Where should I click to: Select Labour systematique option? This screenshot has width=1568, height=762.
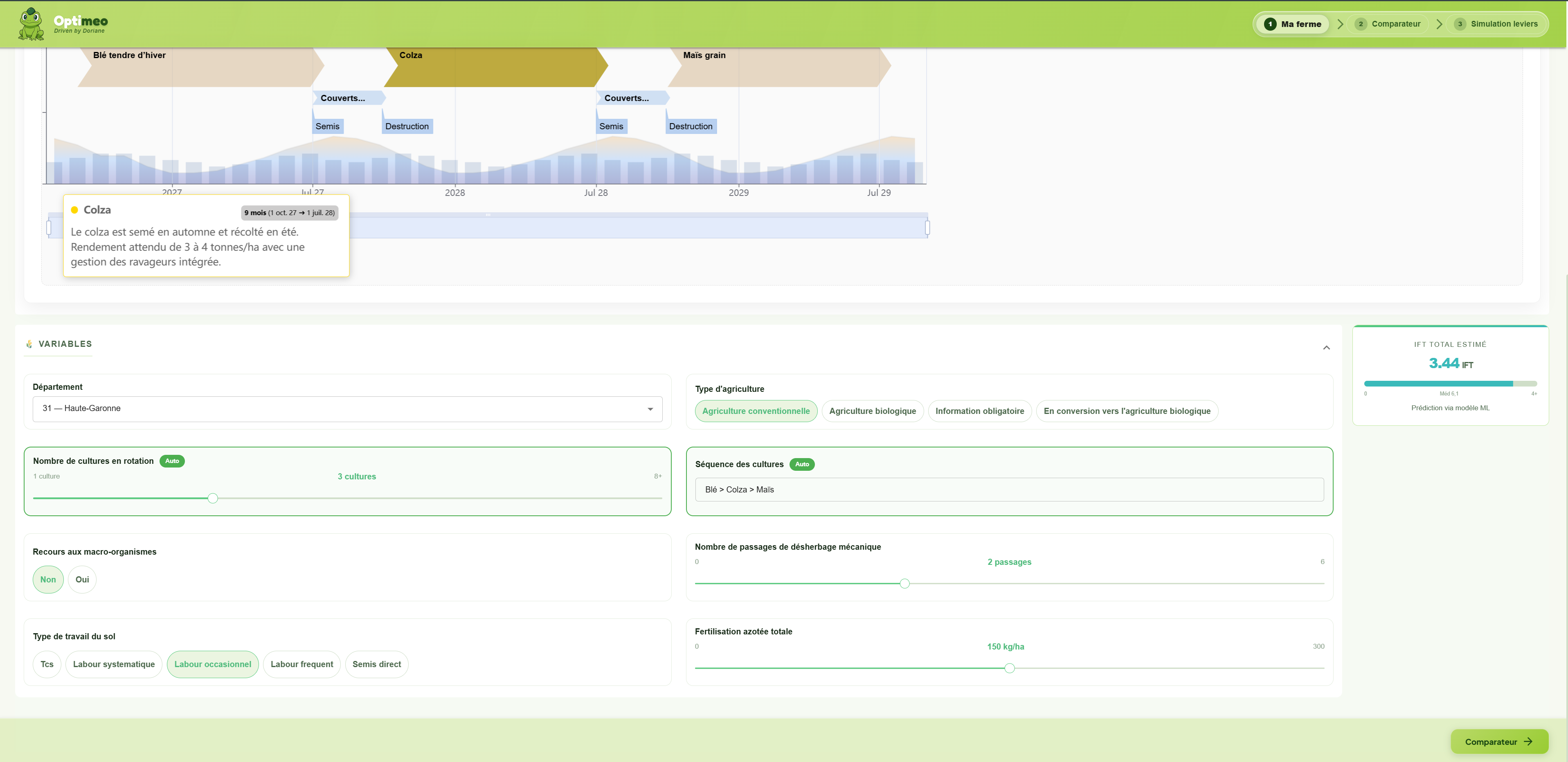114,664
